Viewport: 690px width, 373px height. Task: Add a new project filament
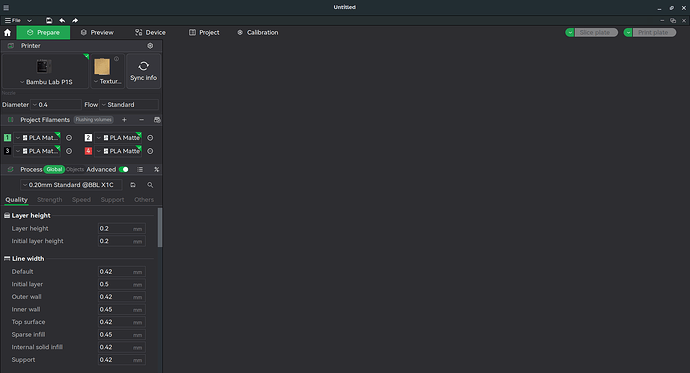coord(124,120)
